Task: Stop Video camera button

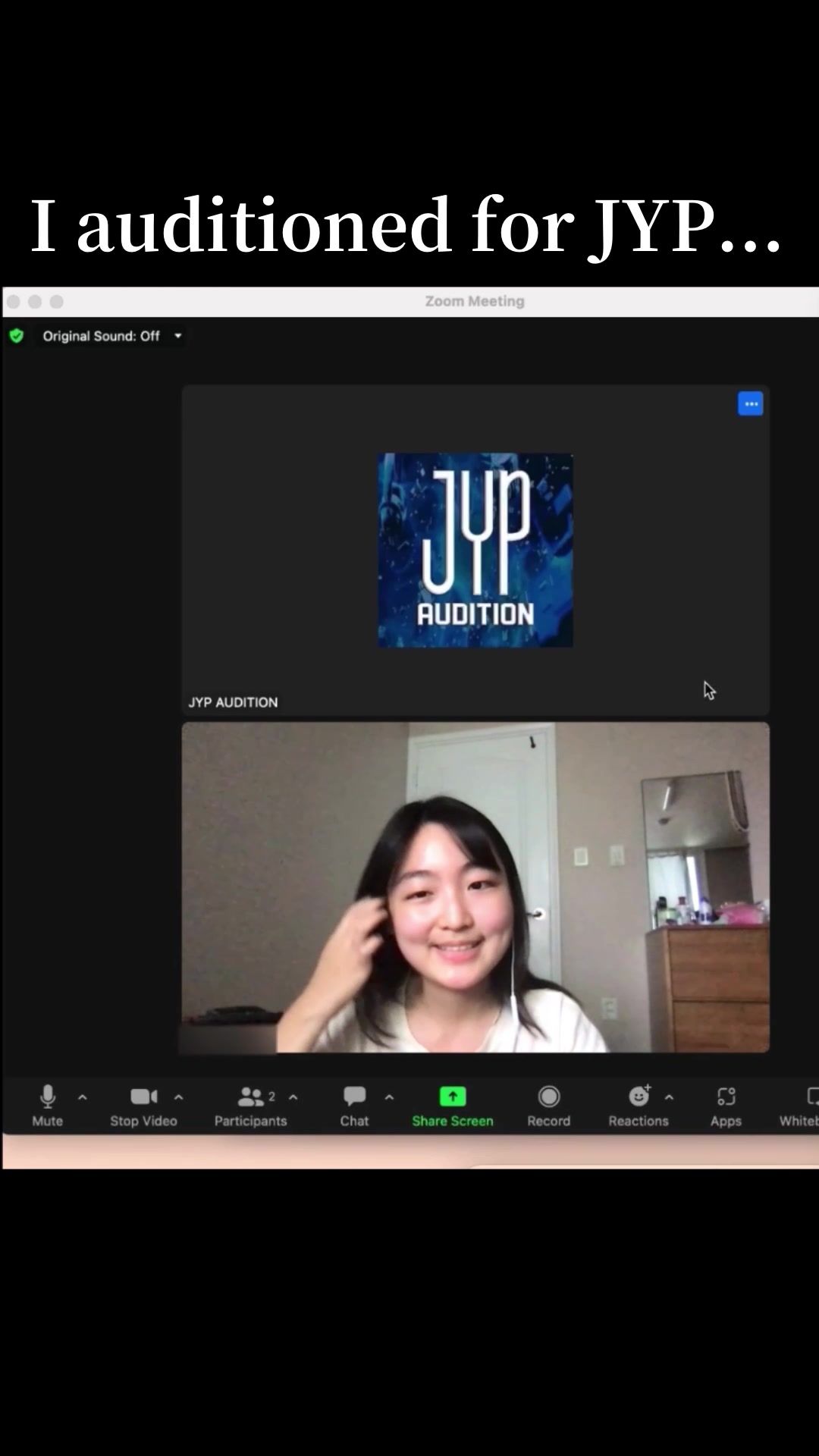Action: tap(143, 1106)
